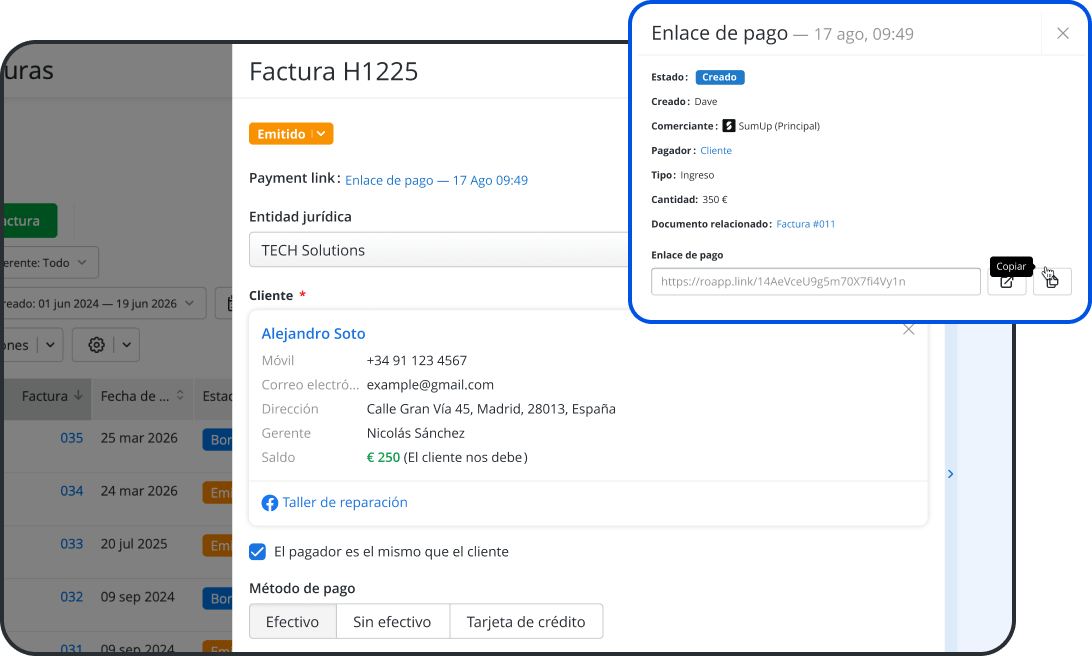
Task: Copy the payment link with copy icon
Action: pyautogui.click(x=1052, y=281)
